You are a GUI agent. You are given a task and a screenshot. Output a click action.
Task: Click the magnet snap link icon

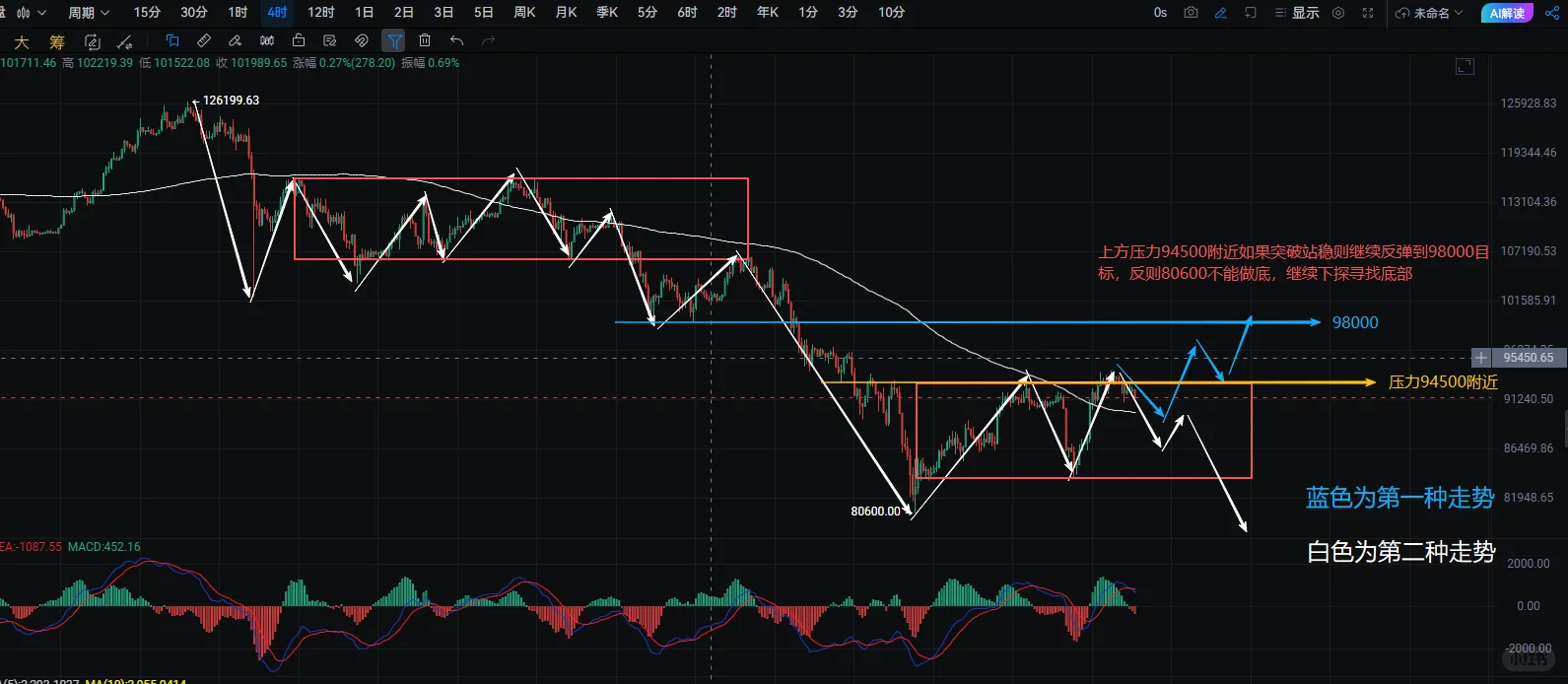tap(362, 40)
